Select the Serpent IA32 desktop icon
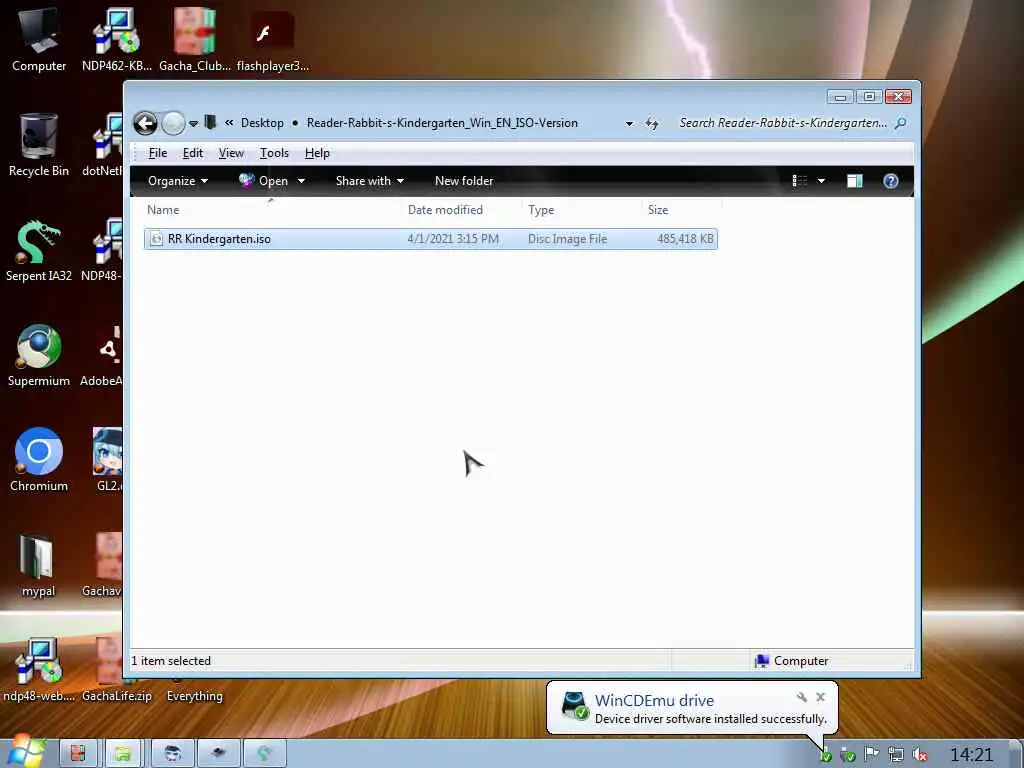Image resolution: width=1024 pixels, height=768 pixels. point(39,250)
